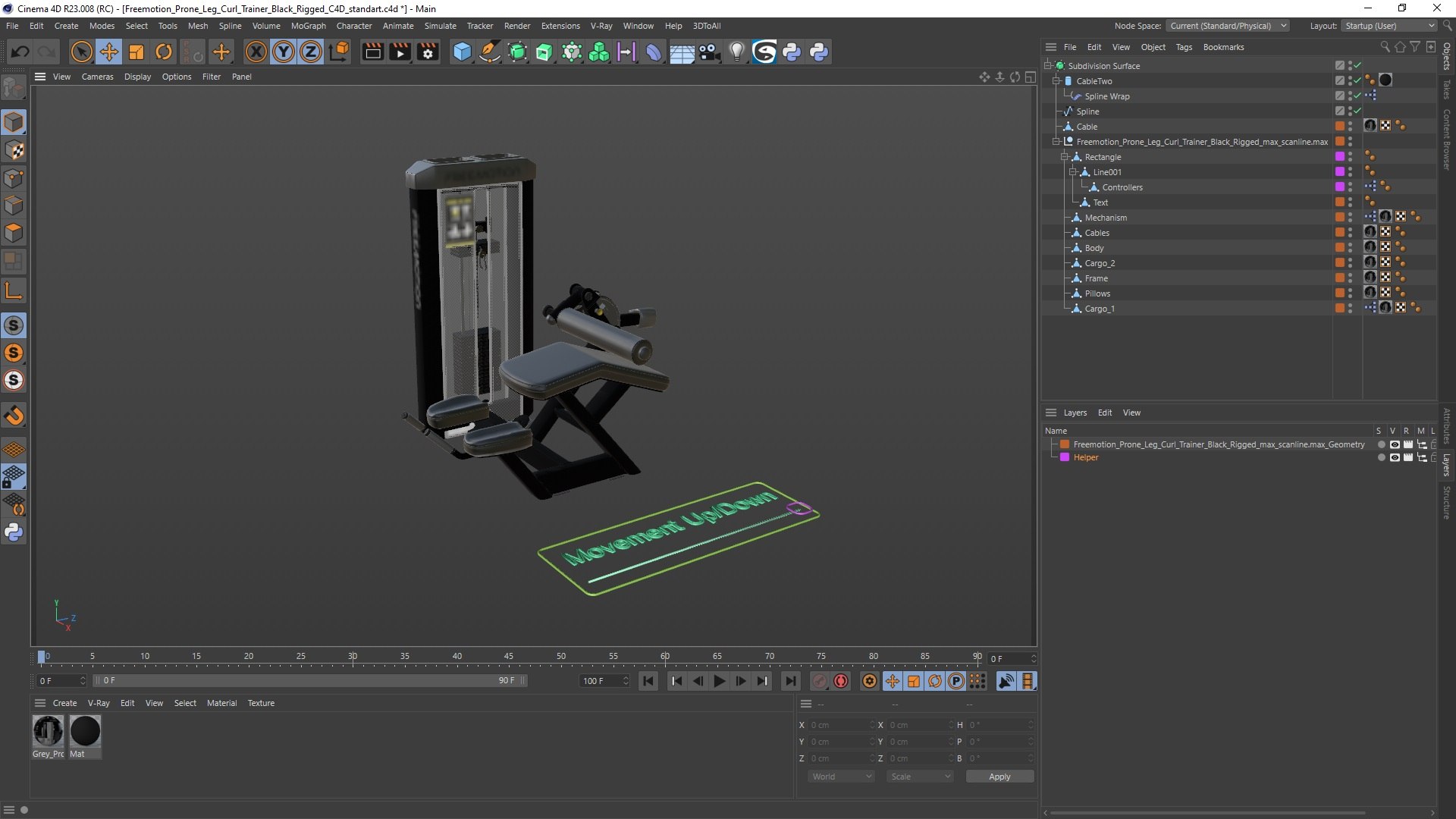Image resolution: width=1456 pixels, height=819 pixels.
Task: Open the V-Ray menu
Action: 601,26
